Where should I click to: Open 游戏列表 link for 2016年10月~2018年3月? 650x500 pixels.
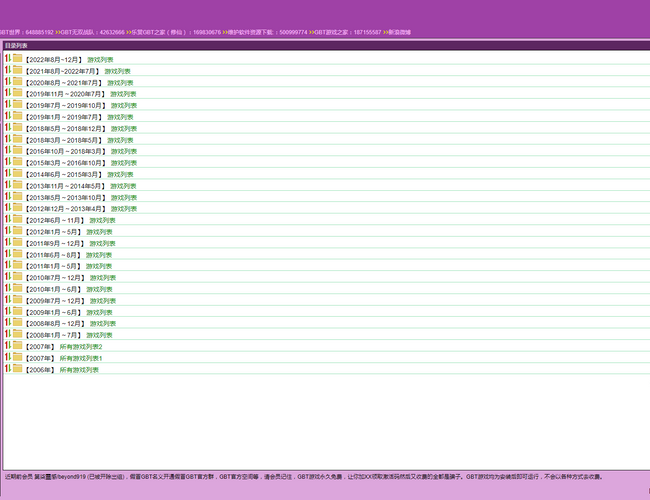pos(123,152)
